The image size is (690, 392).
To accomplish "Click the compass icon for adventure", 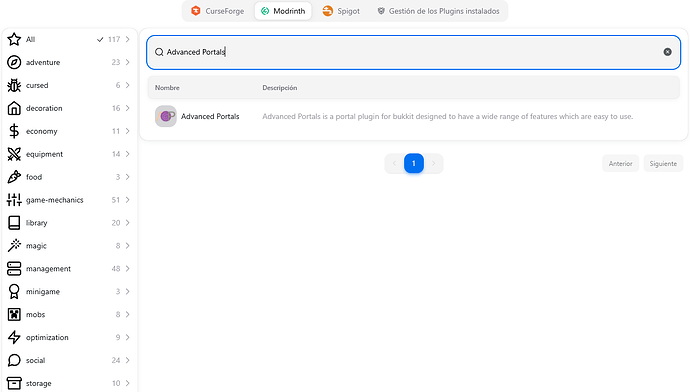I will (x=14, y=62).
